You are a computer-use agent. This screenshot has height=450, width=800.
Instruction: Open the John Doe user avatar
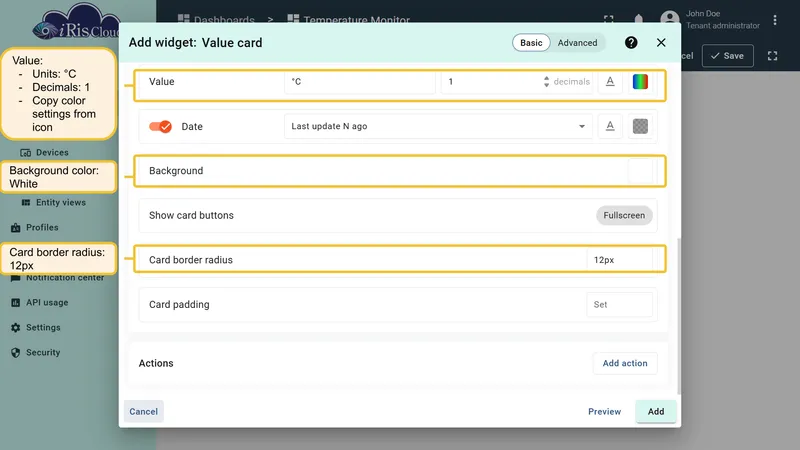click(670, 19)
